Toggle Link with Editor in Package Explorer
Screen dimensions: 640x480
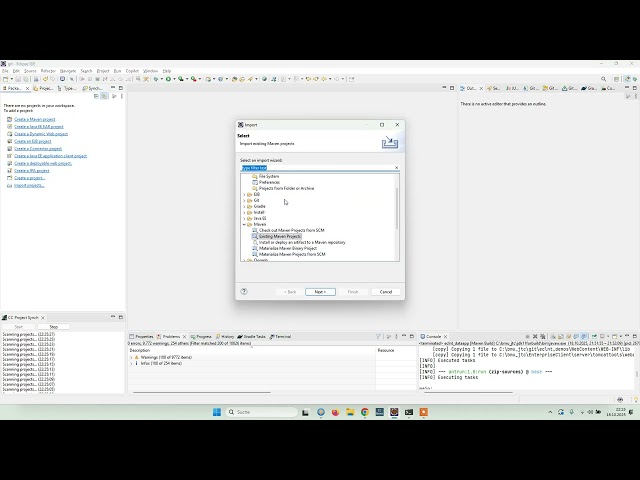click(104, 96)
